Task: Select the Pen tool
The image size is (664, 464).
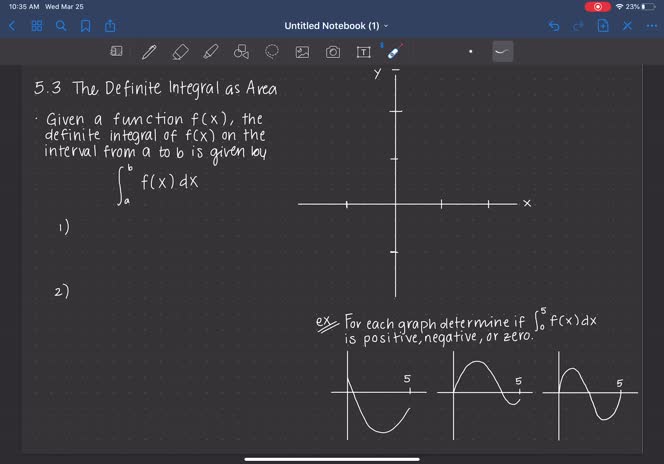Action: pyautogui.click(x=149, y=52)
